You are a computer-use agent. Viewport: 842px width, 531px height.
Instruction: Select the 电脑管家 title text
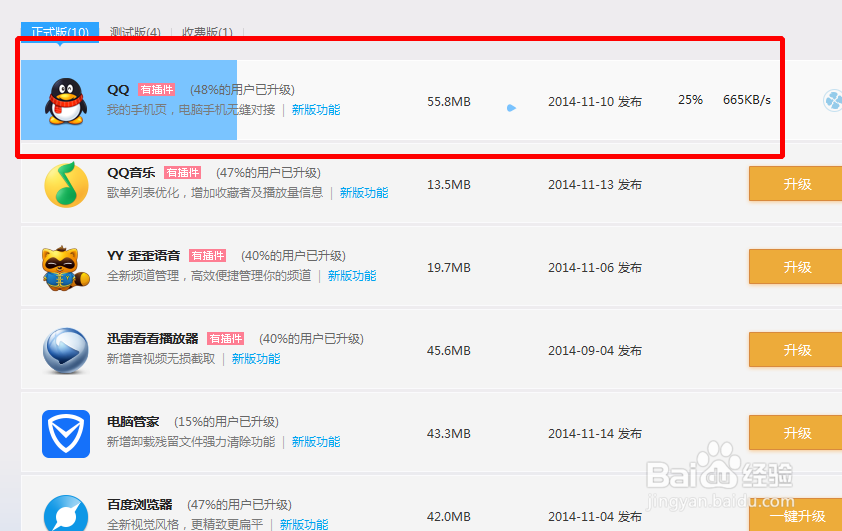click(133, 421)
